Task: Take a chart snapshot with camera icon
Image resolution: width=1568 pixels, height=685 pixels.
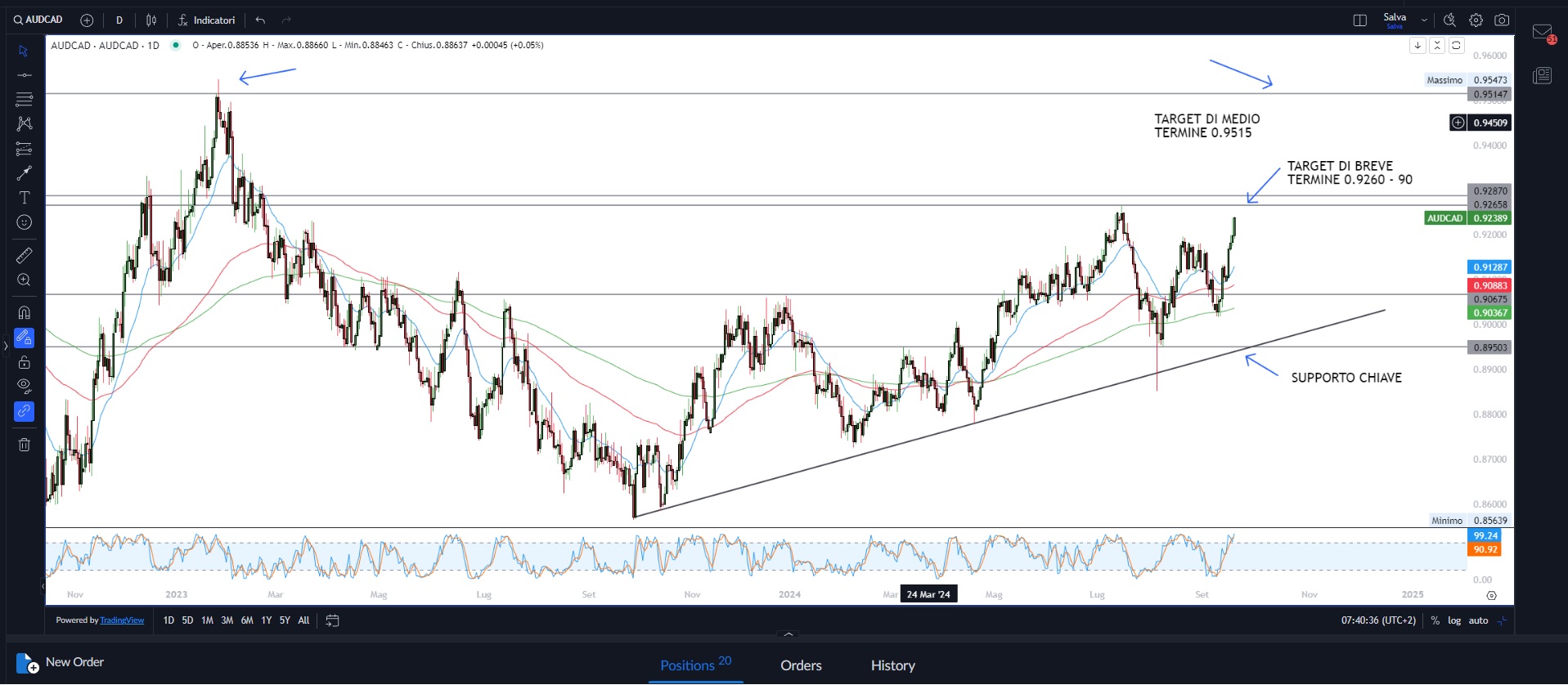Action: (x=1502, y=20)
